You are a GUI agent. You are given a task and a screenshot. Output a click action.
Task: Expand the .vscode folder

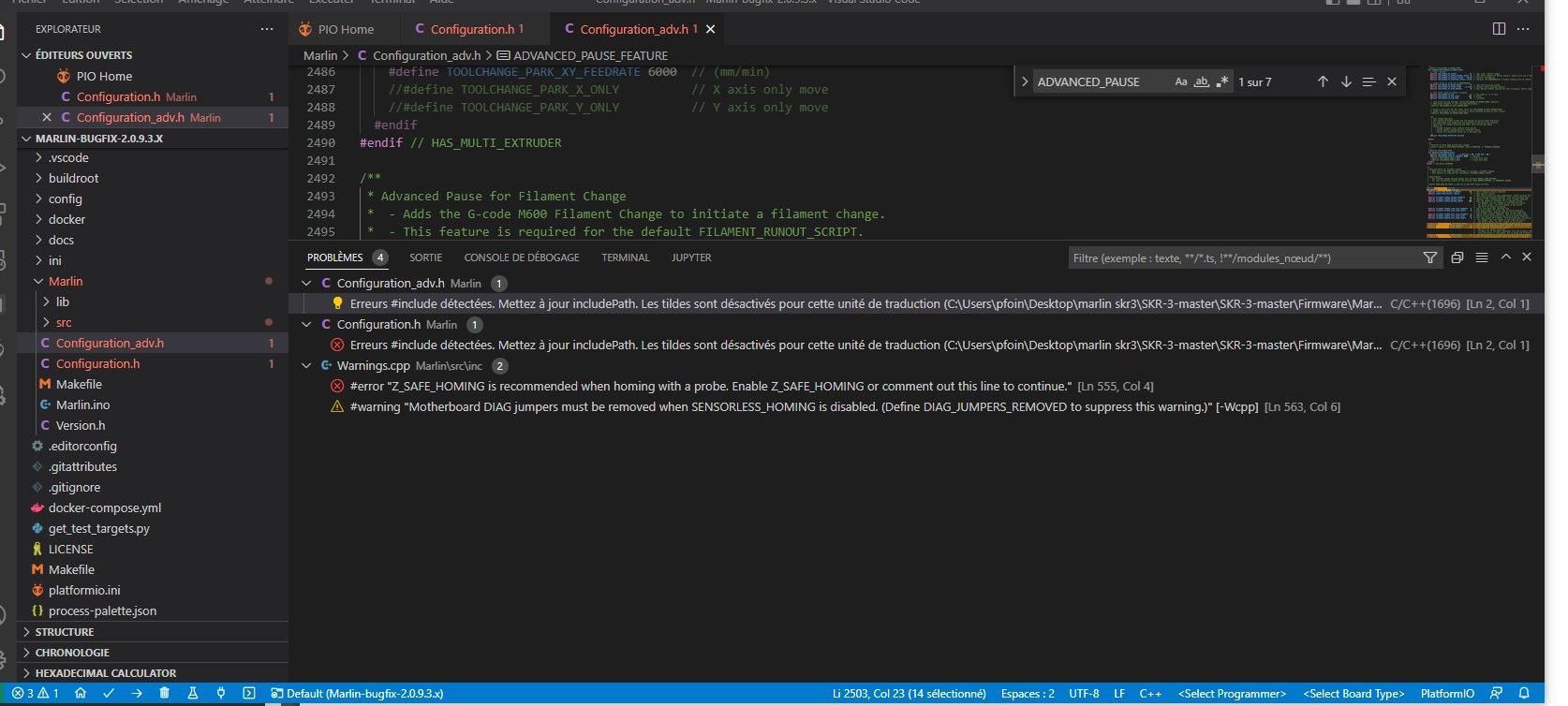[x=38, y=157]
